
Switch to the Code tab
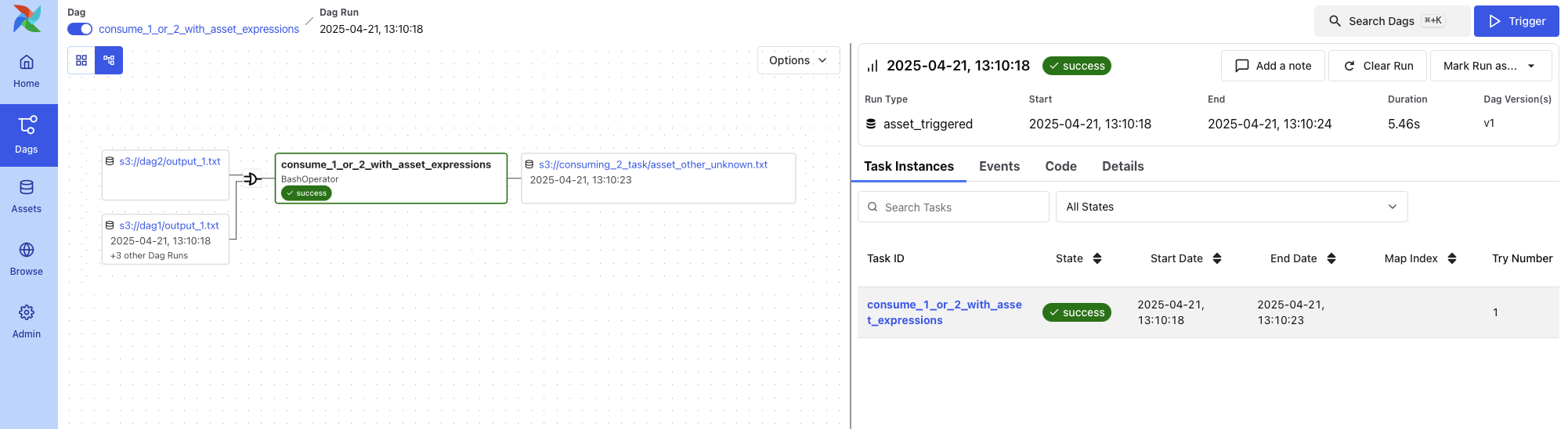click(x=1060, y=166)
